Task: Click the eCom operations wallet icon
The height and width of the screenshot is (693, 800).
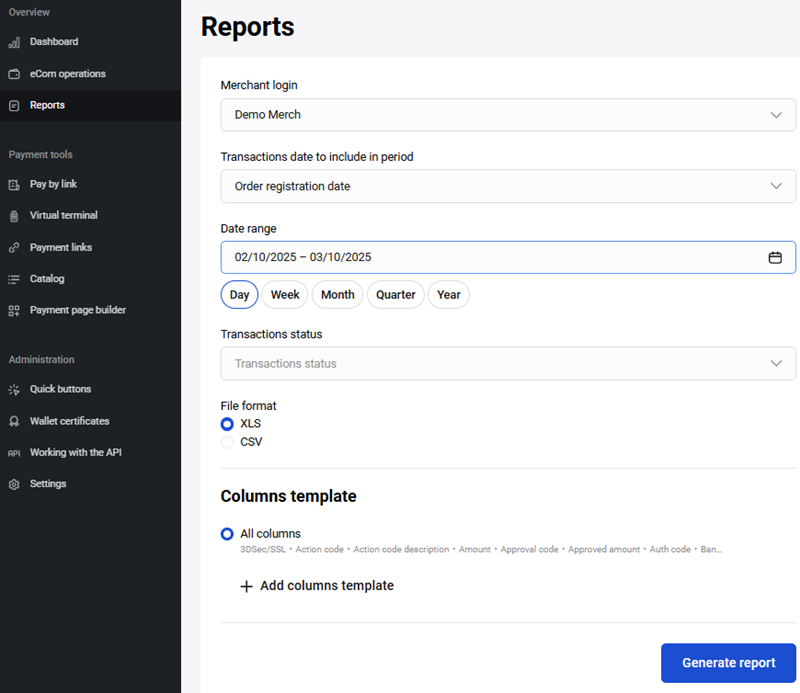Action: click(x=14, y=74)
